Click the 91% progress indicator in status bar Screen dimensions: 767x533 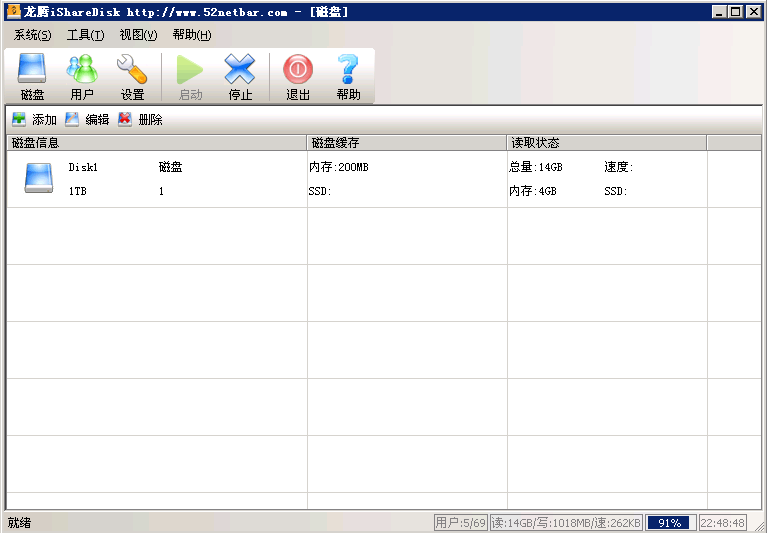pyautogui.click(x=670, y=522)
